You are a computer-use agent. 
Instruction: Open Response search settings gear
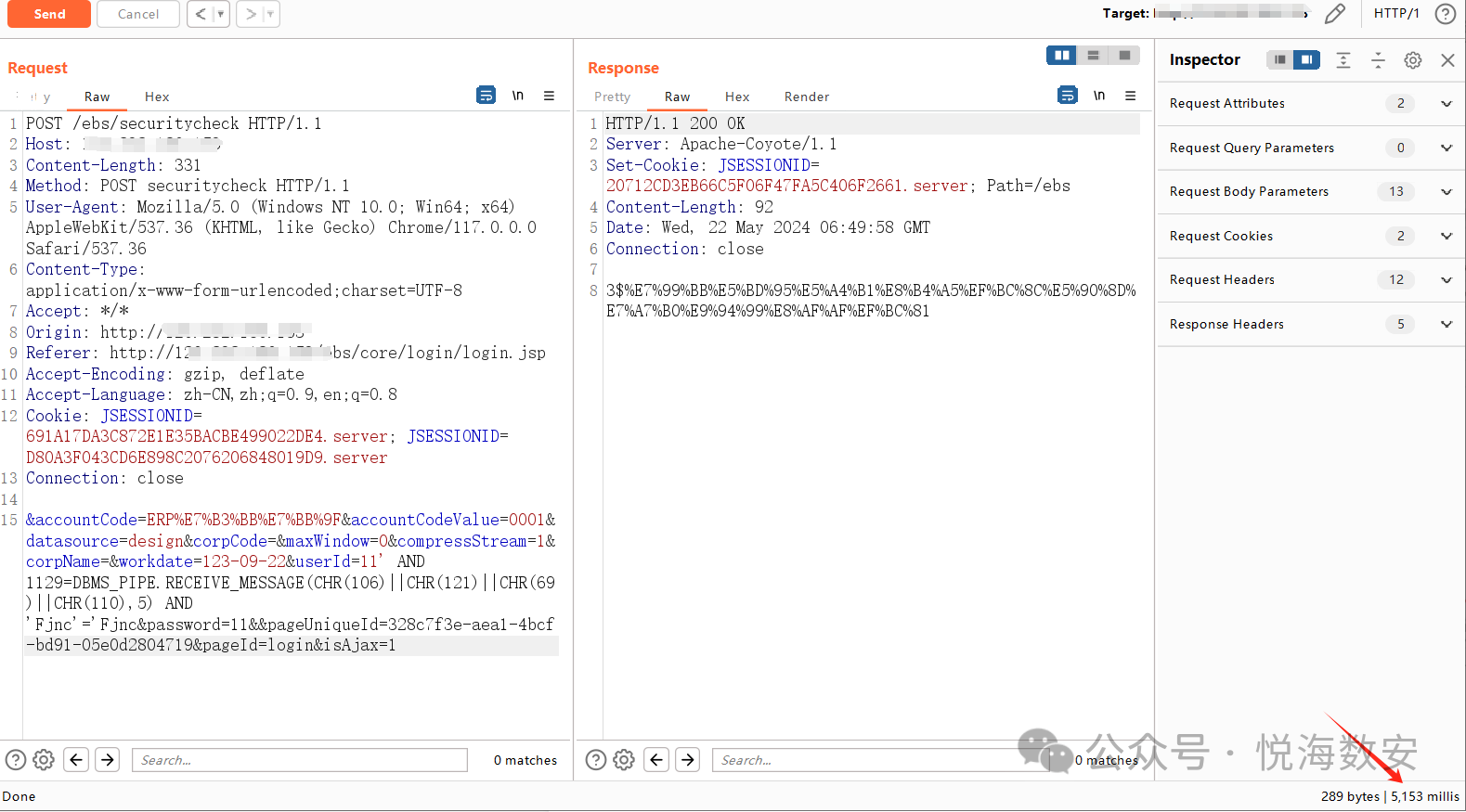(x=624, y=760)
